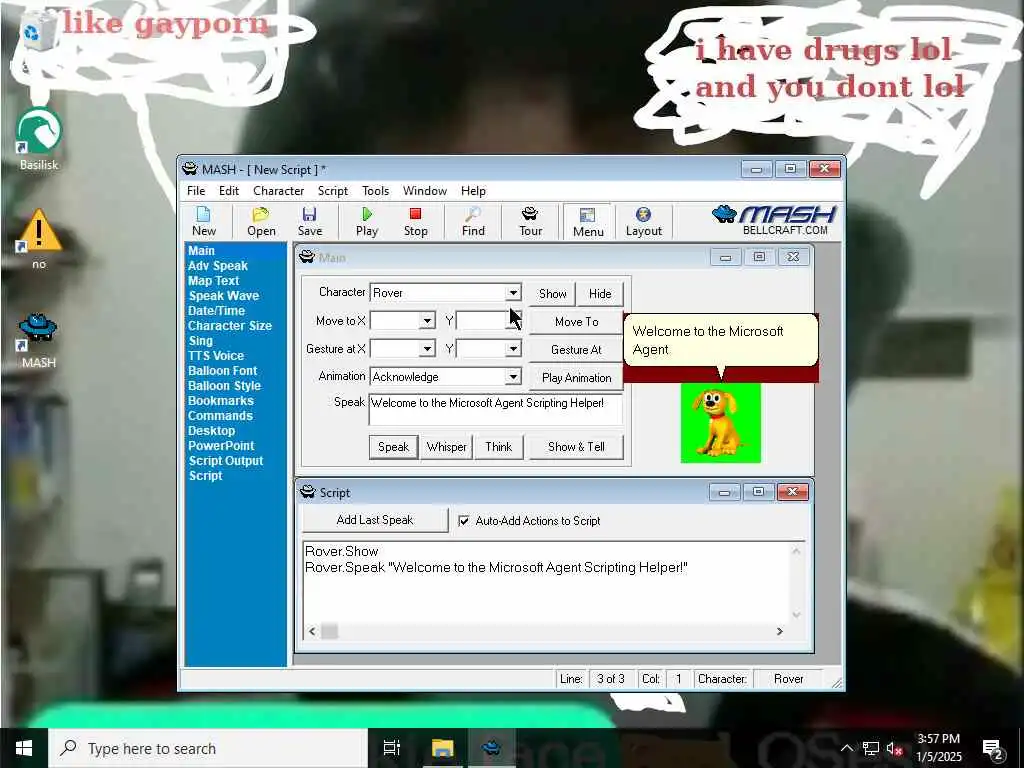The height and width of the screenshot is (768, 1024).
Task: Select Date/Time in the sidebar
Action: pos(216,311)
